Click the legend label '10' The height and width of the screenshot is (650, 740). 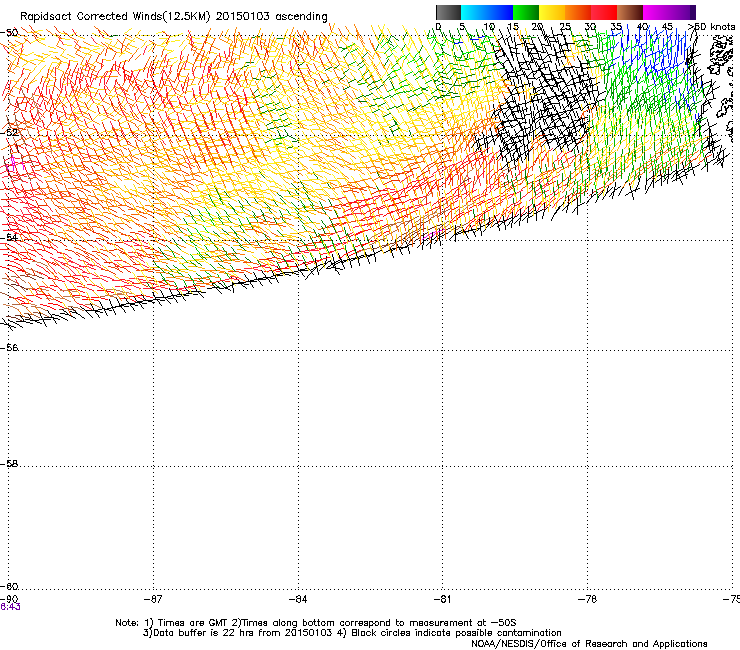pos(489,27)
